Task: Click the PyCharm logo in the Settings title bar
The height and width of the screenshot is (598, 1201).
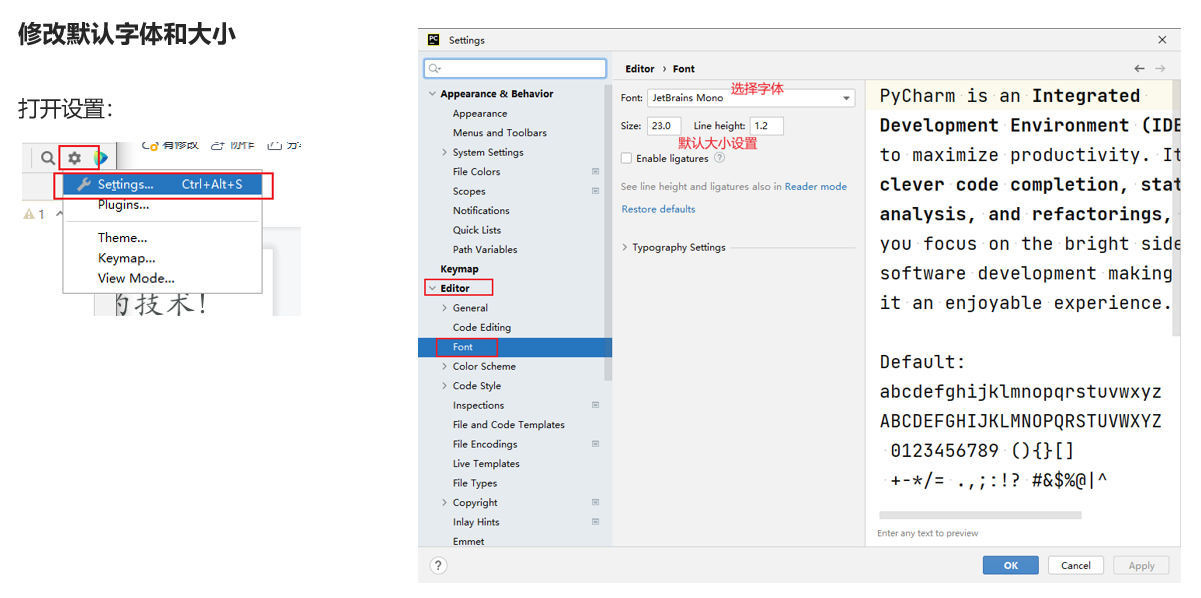Action: 434,40
